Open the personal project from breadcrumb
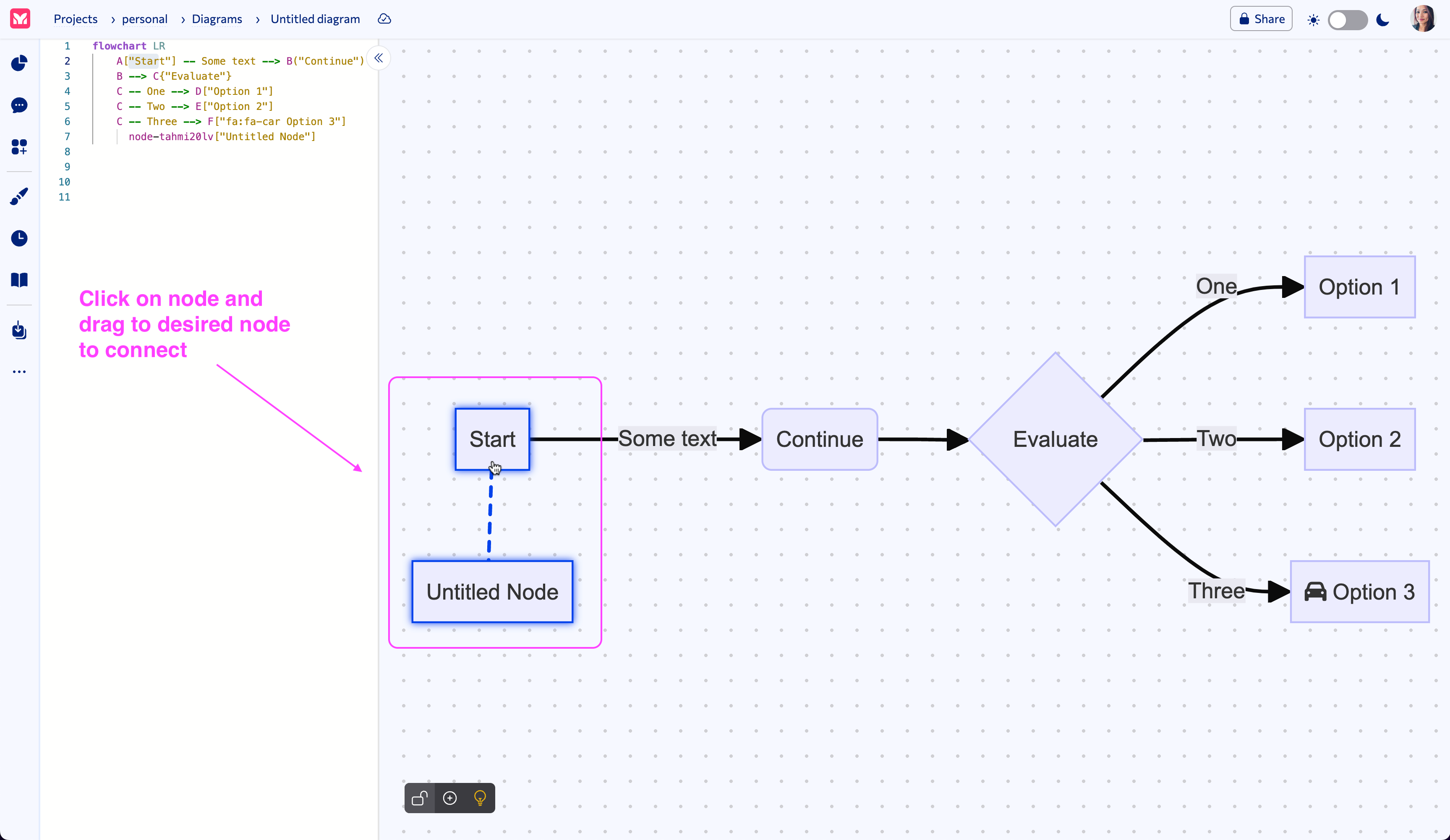This screenshot has height=840, width=1450. [144, 18]
